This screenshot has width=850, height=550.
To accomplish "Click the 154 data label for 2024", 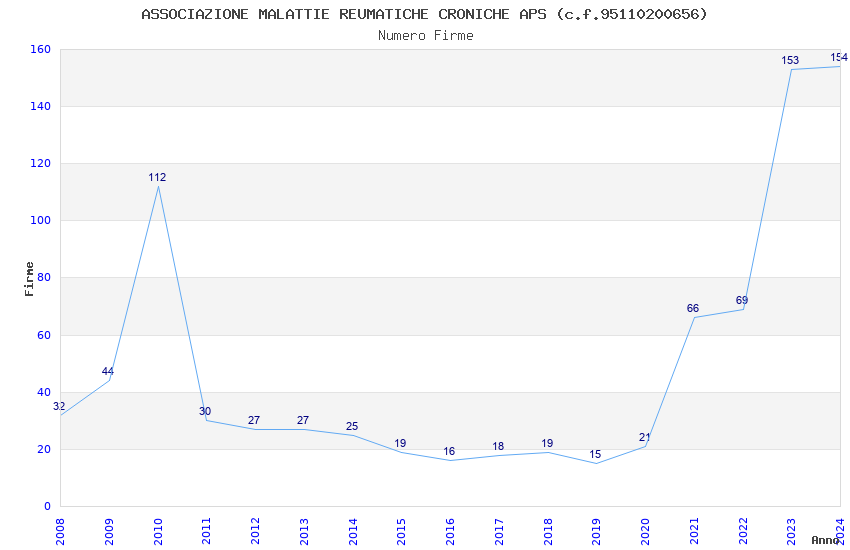I will pos(838,58).
